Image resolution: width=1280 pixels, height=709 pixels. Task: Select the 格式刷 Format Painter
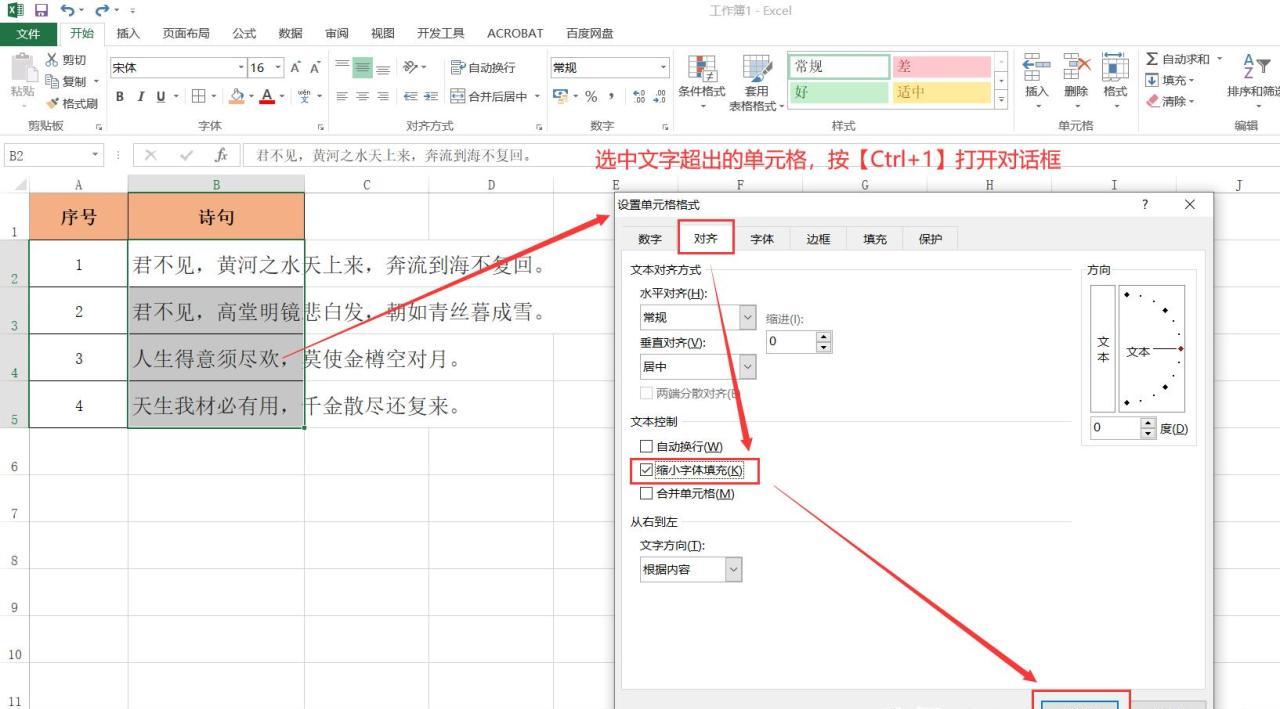click(71, 103)
